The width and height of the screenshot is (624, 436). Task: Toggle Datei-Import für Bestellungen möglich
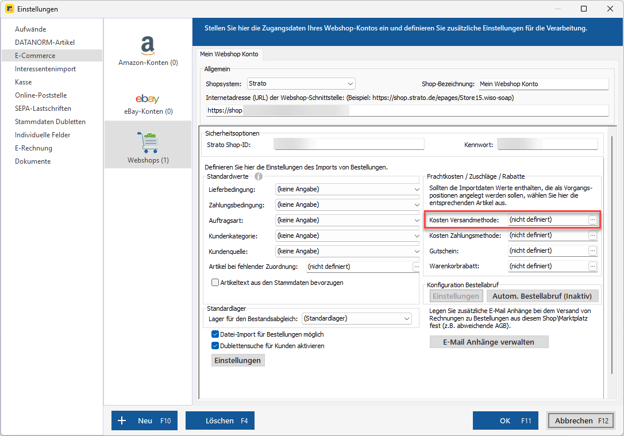tap(215, 334)
